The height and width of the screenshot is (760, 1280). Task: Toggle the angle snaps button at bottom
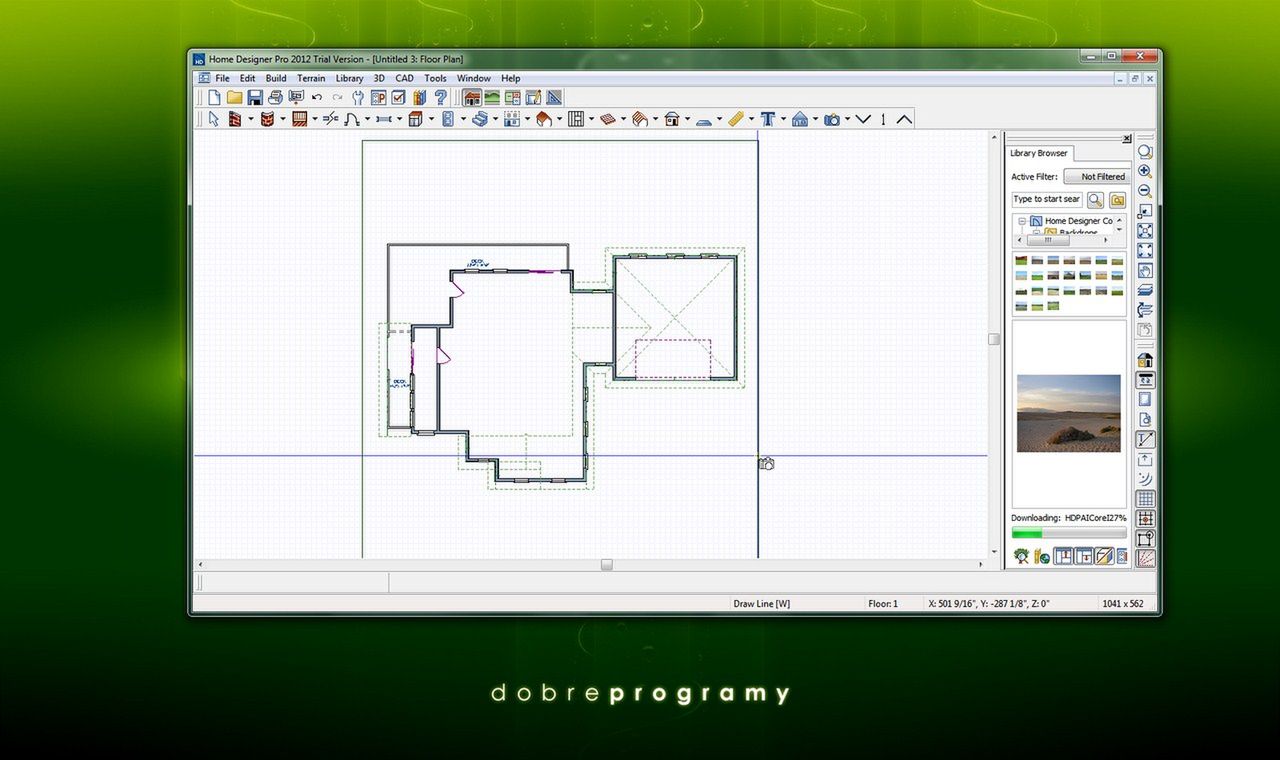1145,558
